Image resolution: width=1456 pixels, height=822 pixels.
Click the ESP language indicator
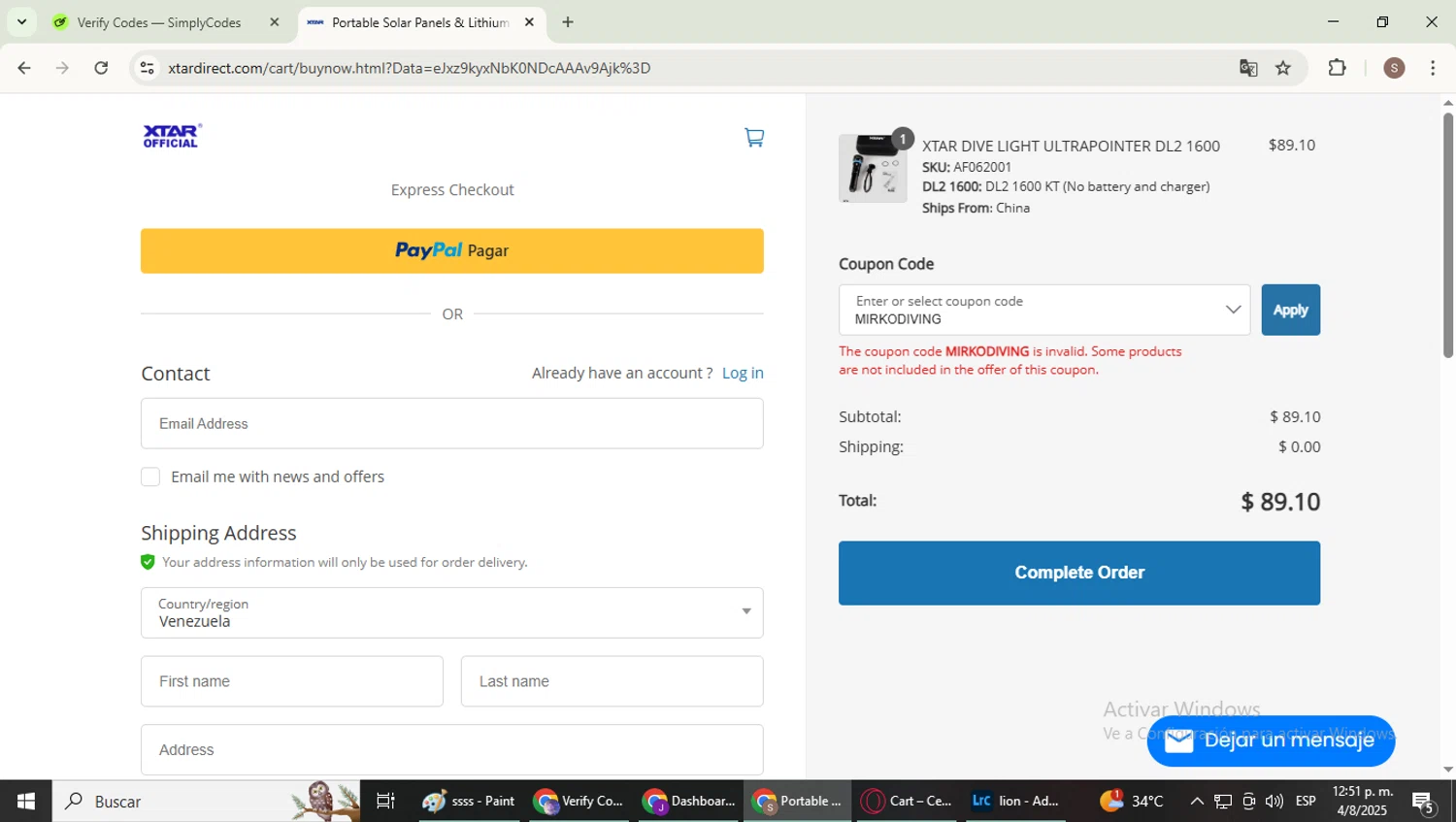point(1306,801)
